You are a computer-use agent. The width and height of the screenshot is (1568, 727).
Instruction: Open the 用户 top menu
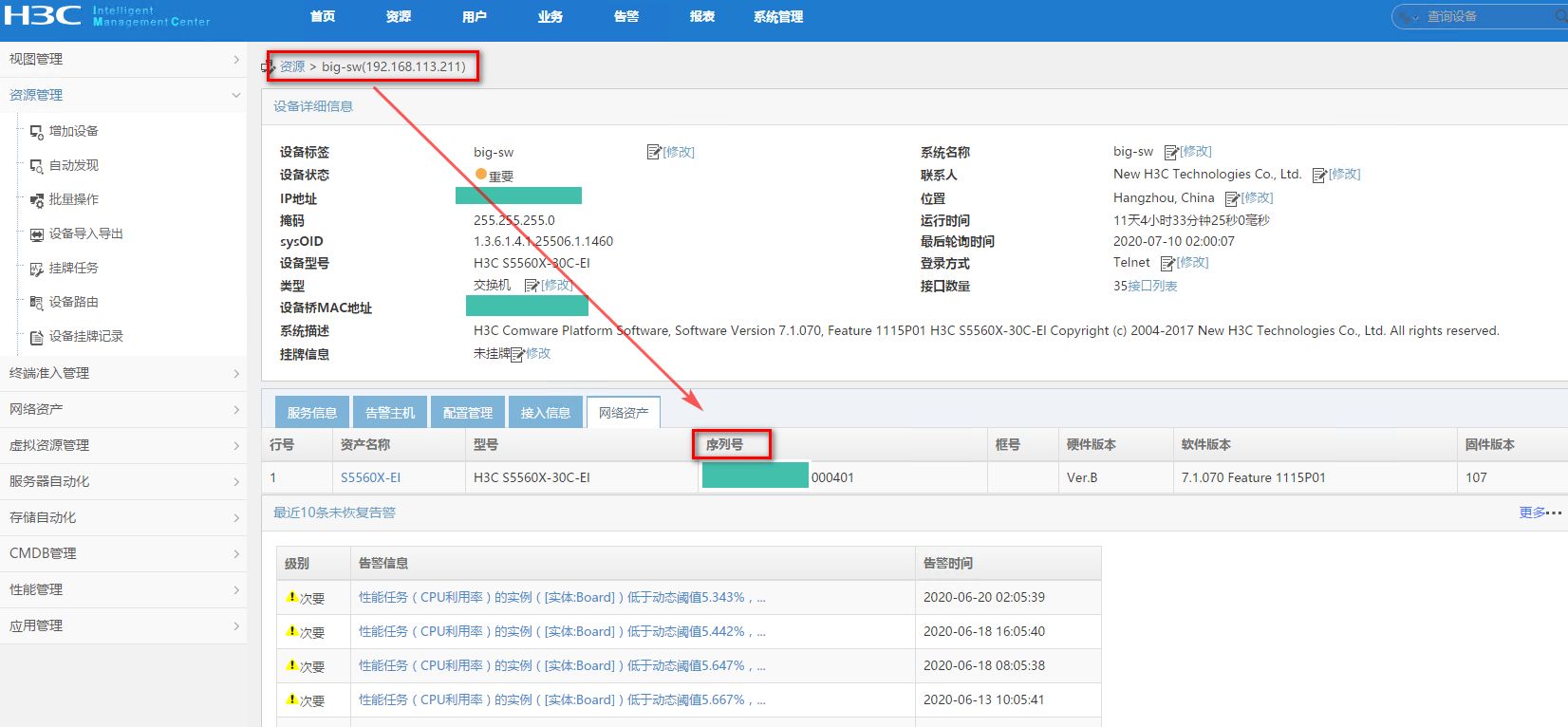click(x=475, y=17)
